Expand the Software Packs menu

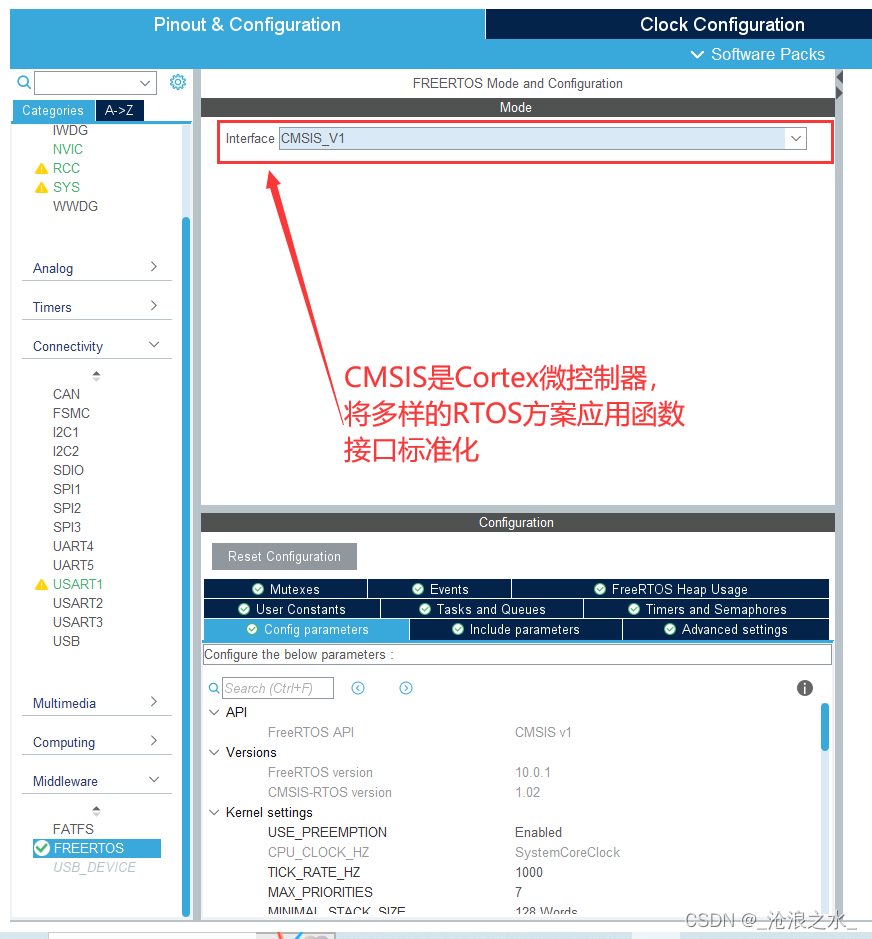tap(757, 54)
